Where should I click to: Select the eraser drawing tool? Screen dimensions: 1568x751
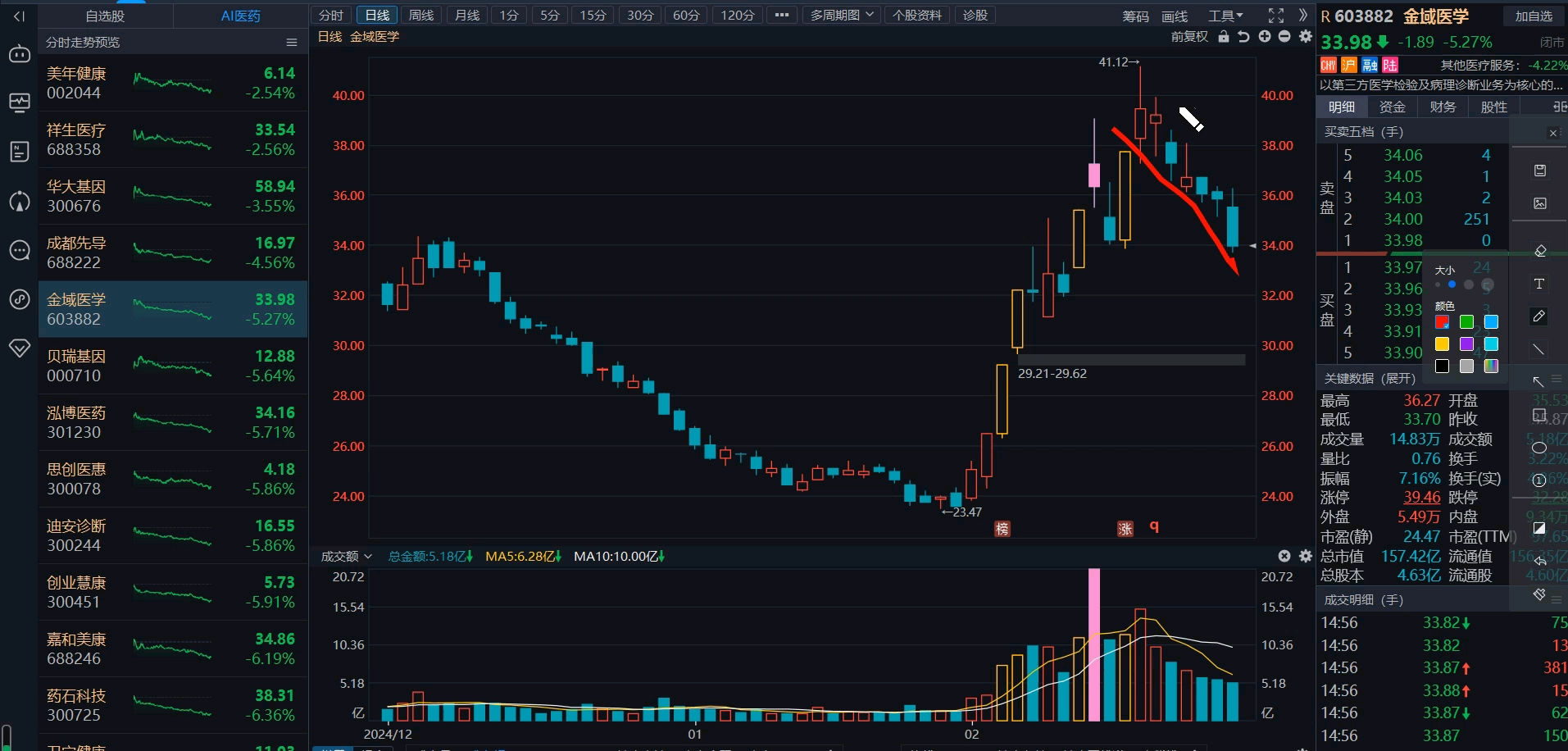pos(1539,251)
